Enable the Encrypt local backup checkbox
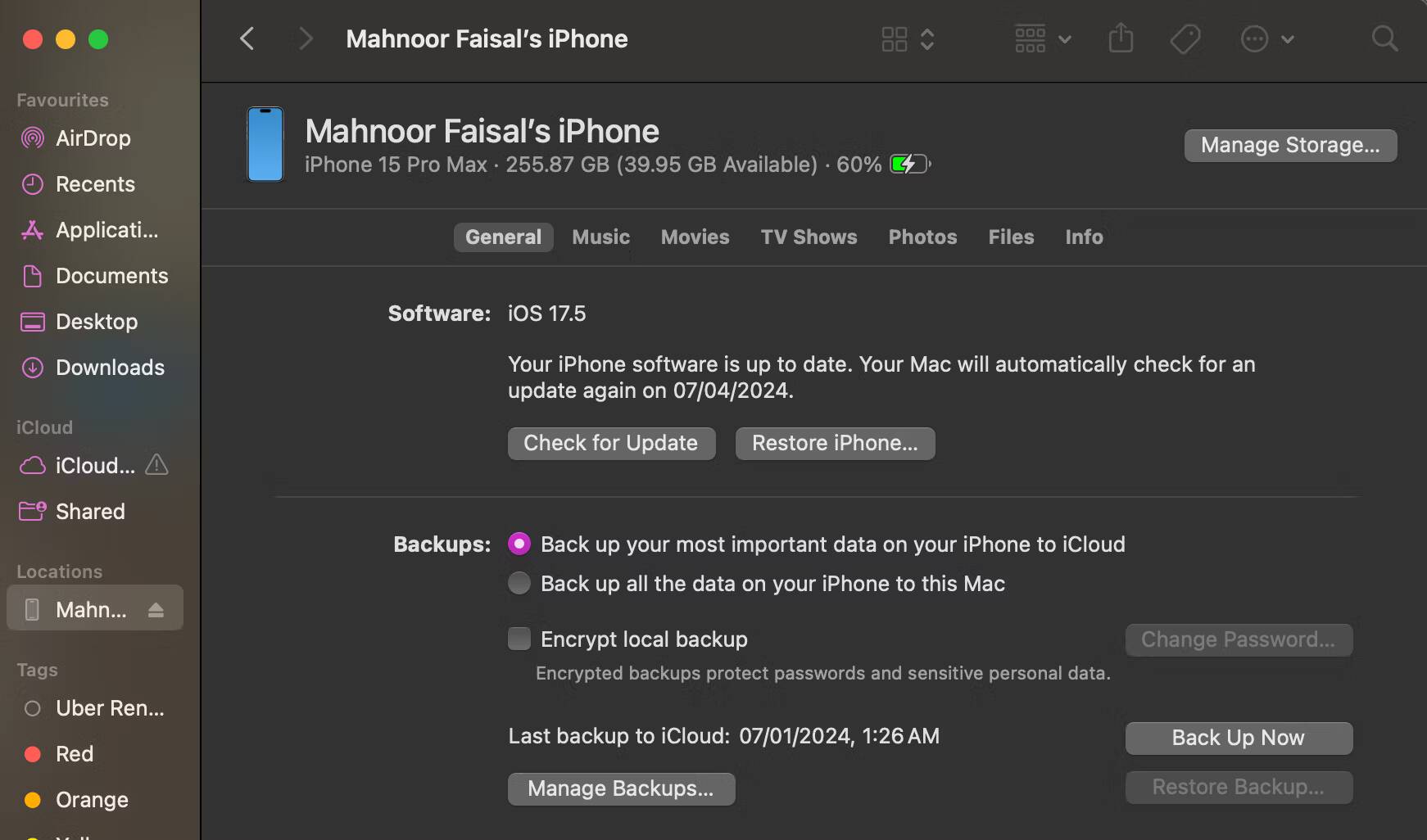Image resolution: width=1427 pixels, height=840 pixels. [x=519, y=639]
